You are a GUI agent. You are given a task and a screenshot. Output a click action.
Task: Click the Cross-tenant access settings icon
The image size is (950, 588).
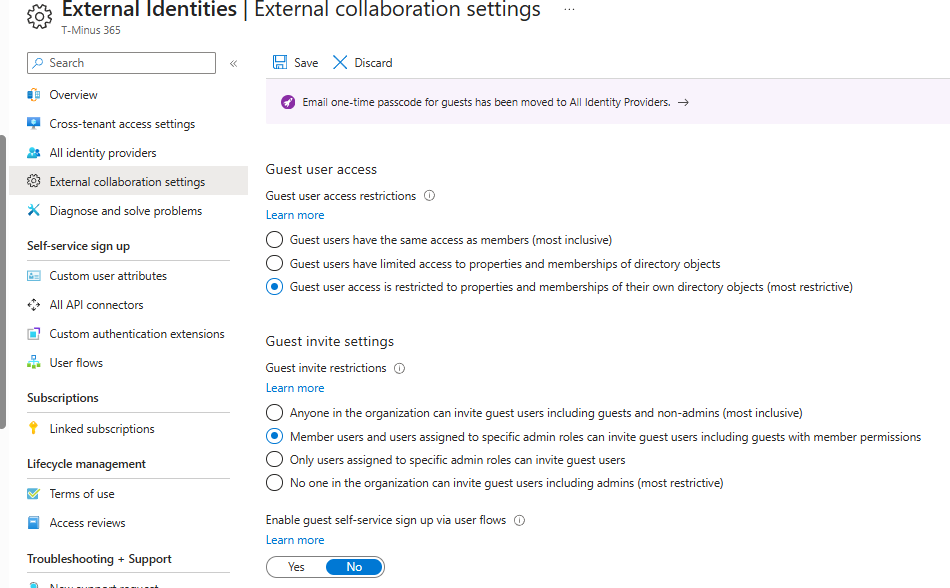click(x=34, y=124)
